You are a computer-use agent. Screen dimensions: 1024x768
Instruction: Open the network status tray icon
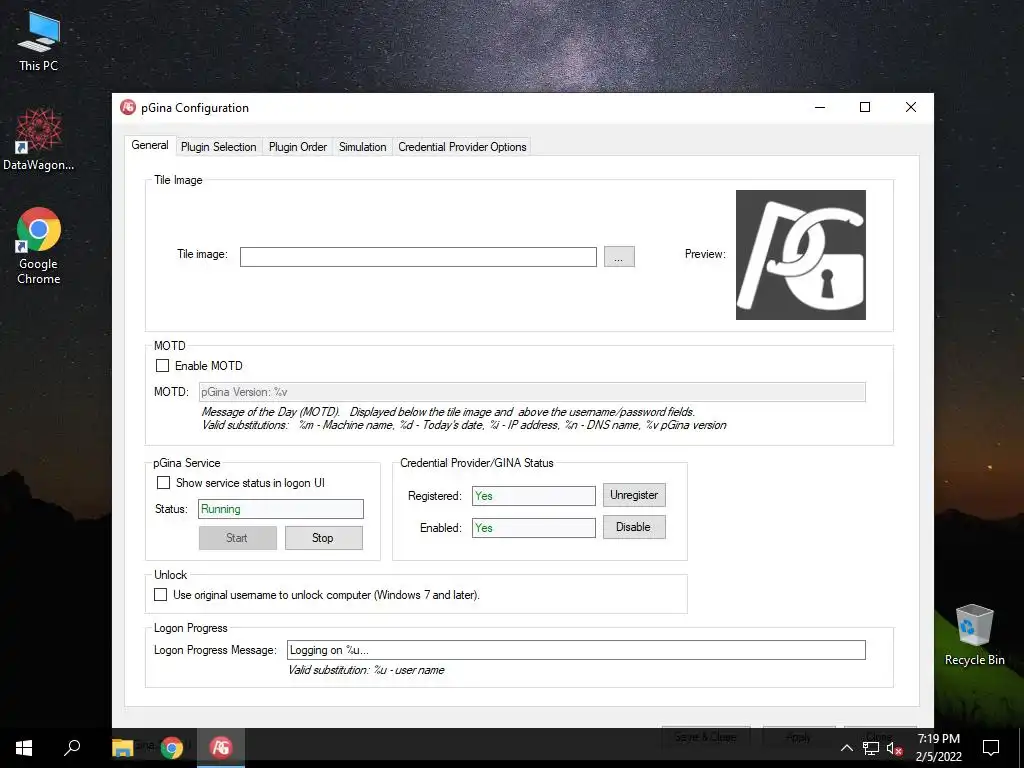871,748
